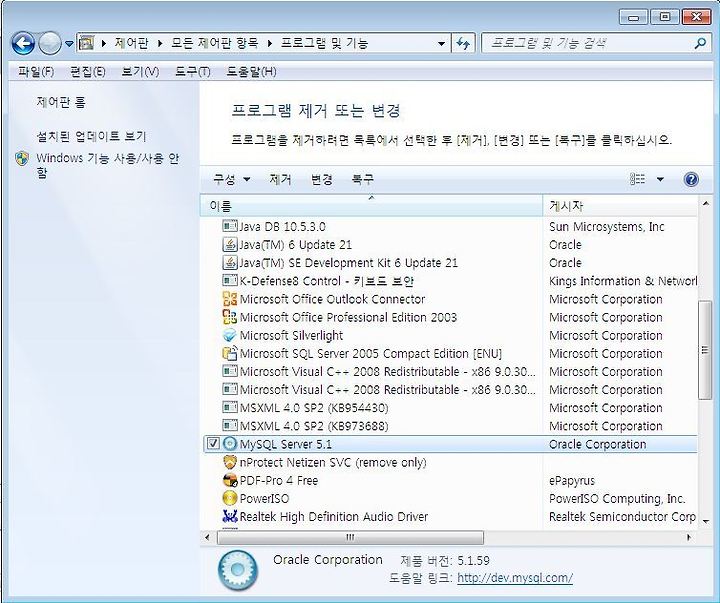This screenshot has width=720, height=603.
Task: Click the Office Professional Edition 2003 icon
Action: coord(230,317)
